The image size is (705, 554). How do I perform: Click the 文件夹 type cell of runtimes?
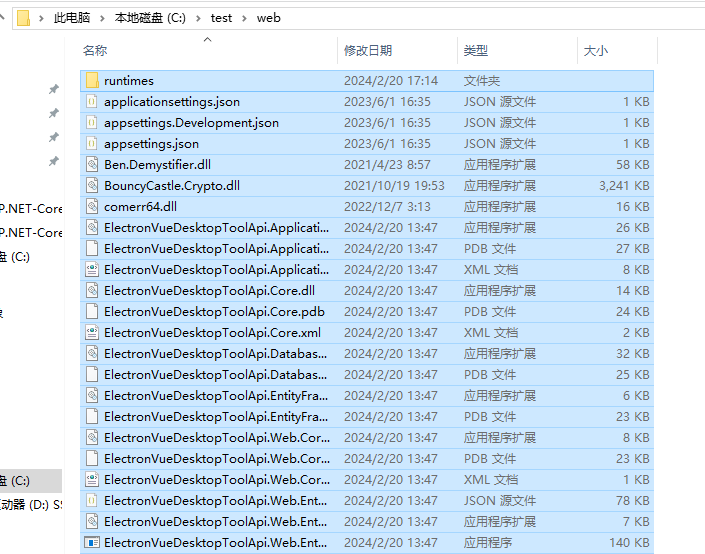[482, 80]
